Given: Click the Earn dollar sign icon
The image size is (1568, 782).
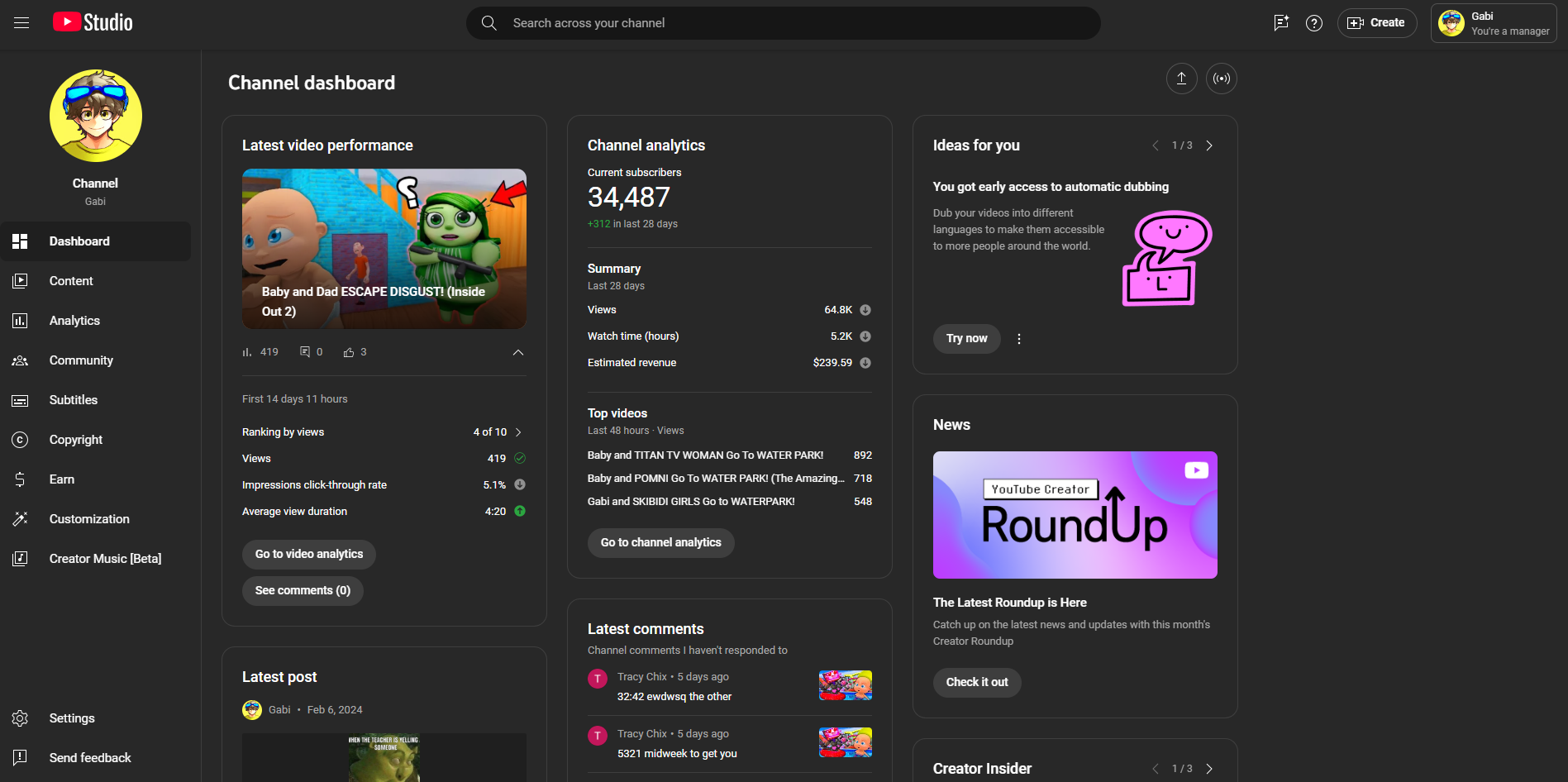Looking at the screenshot, I should [x=20, y=479].
